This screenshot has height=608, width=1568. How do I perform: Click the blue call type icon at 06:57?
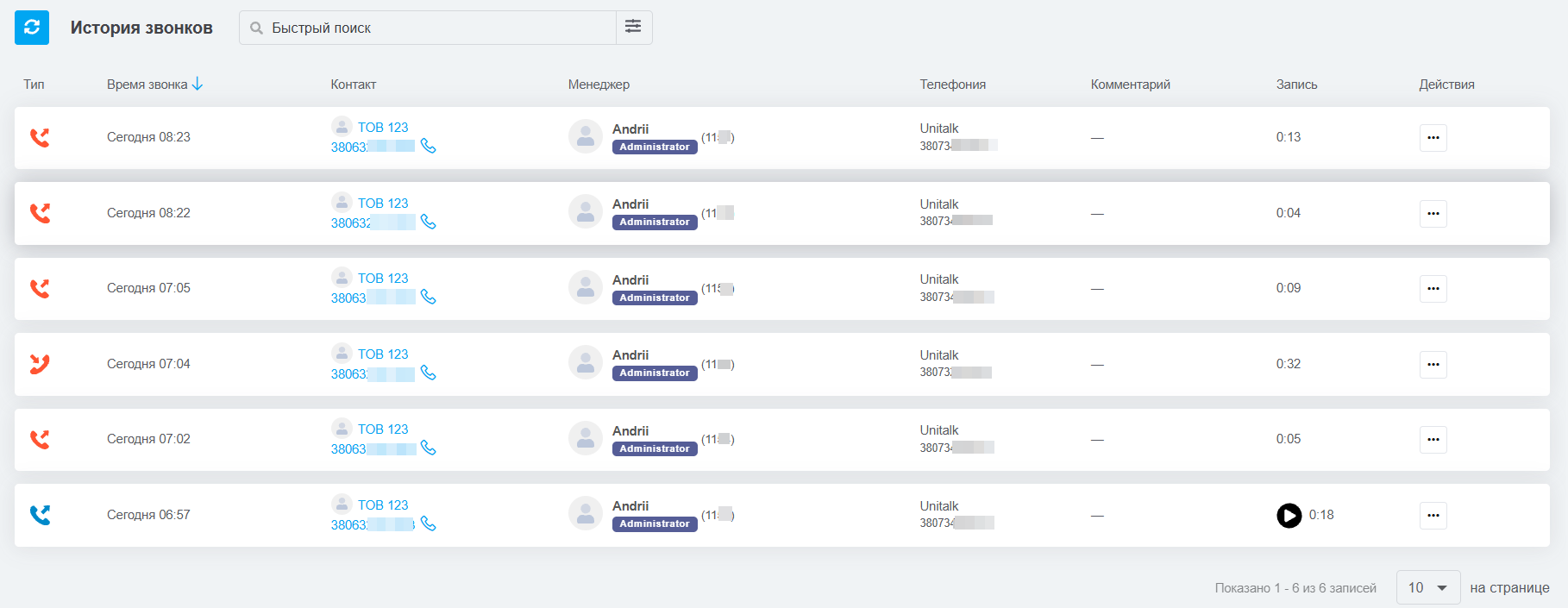tap(40, 515)
